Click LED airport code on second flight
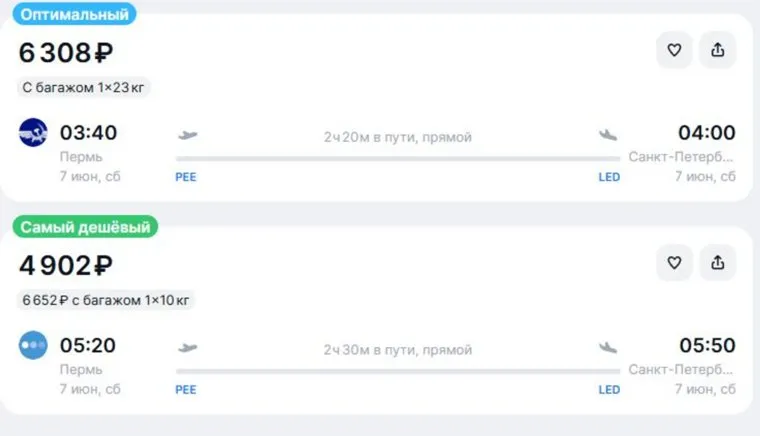Viewport: 760px width, 436px height. 609,390
